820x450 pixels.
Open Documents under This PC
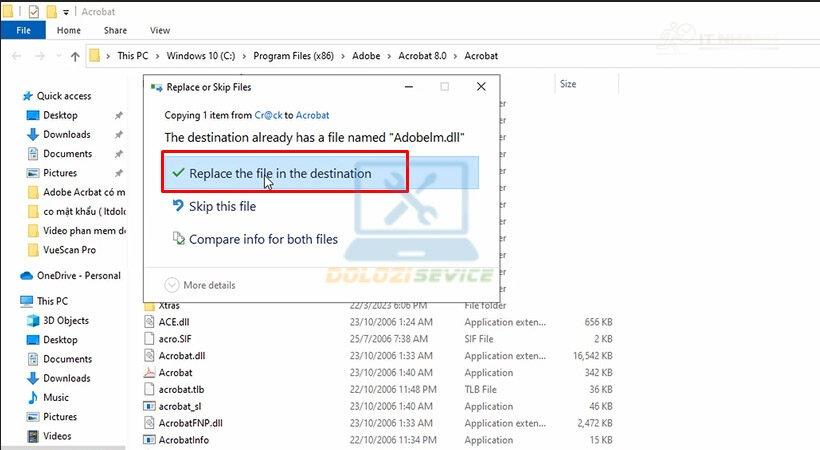67,359
